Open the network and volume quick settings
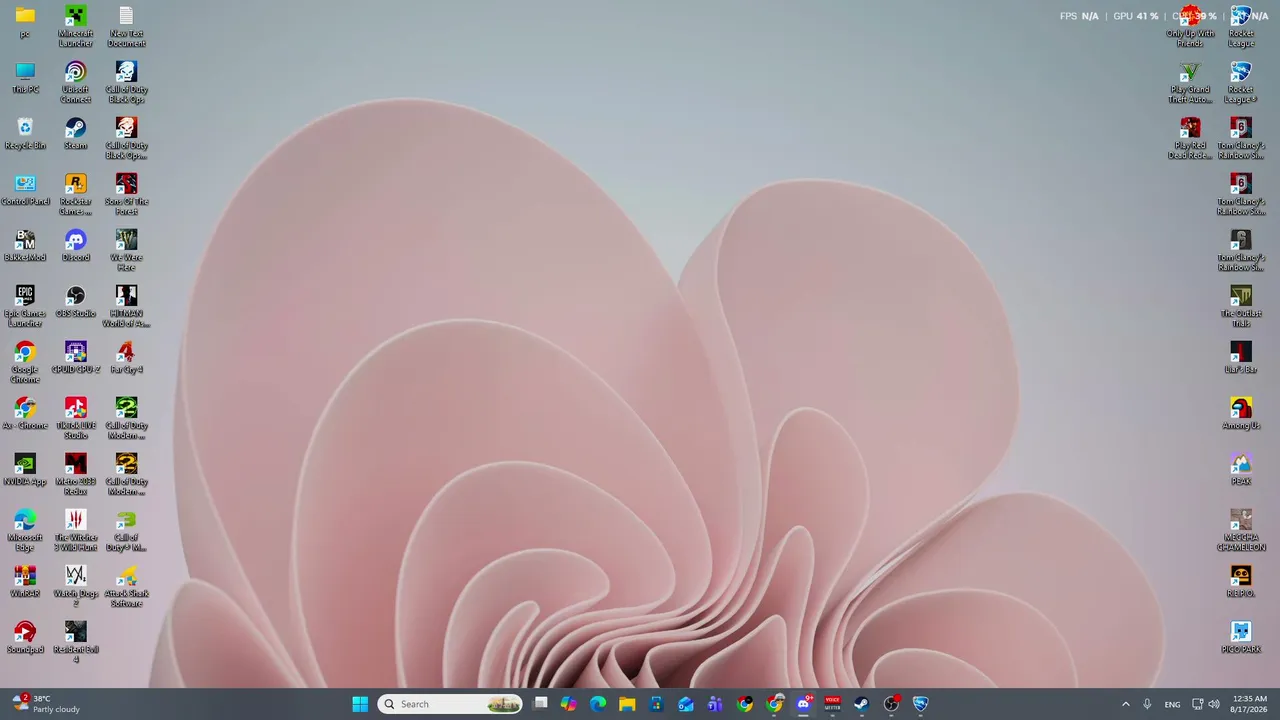Viewport: 1280px width, 720px height. point(1206,704)
